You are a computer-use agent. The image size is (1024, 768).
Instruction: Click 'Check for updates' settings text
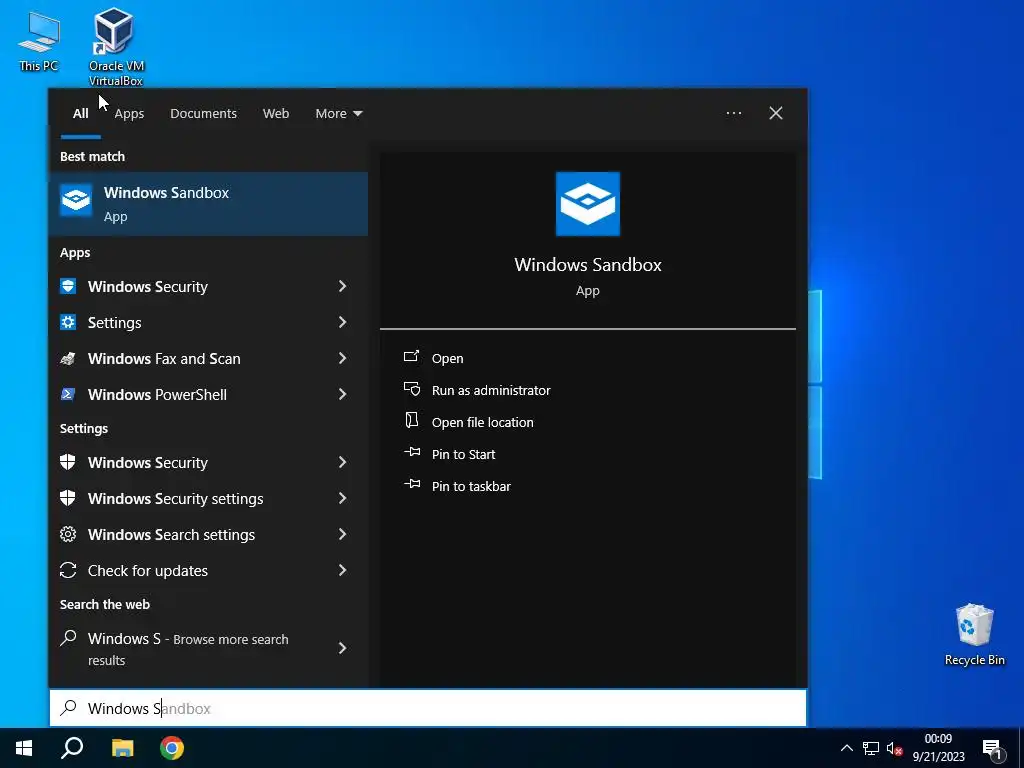click(148, 571)
